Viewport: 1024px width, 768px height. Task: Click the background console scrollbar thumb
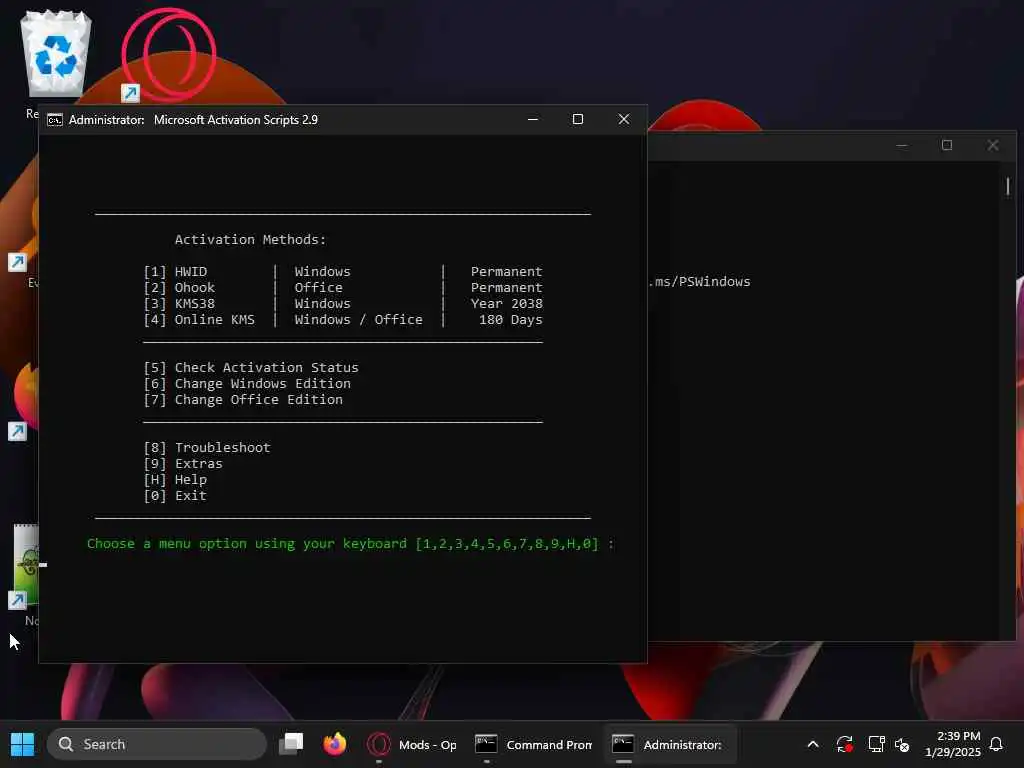tap(1008, 187)
